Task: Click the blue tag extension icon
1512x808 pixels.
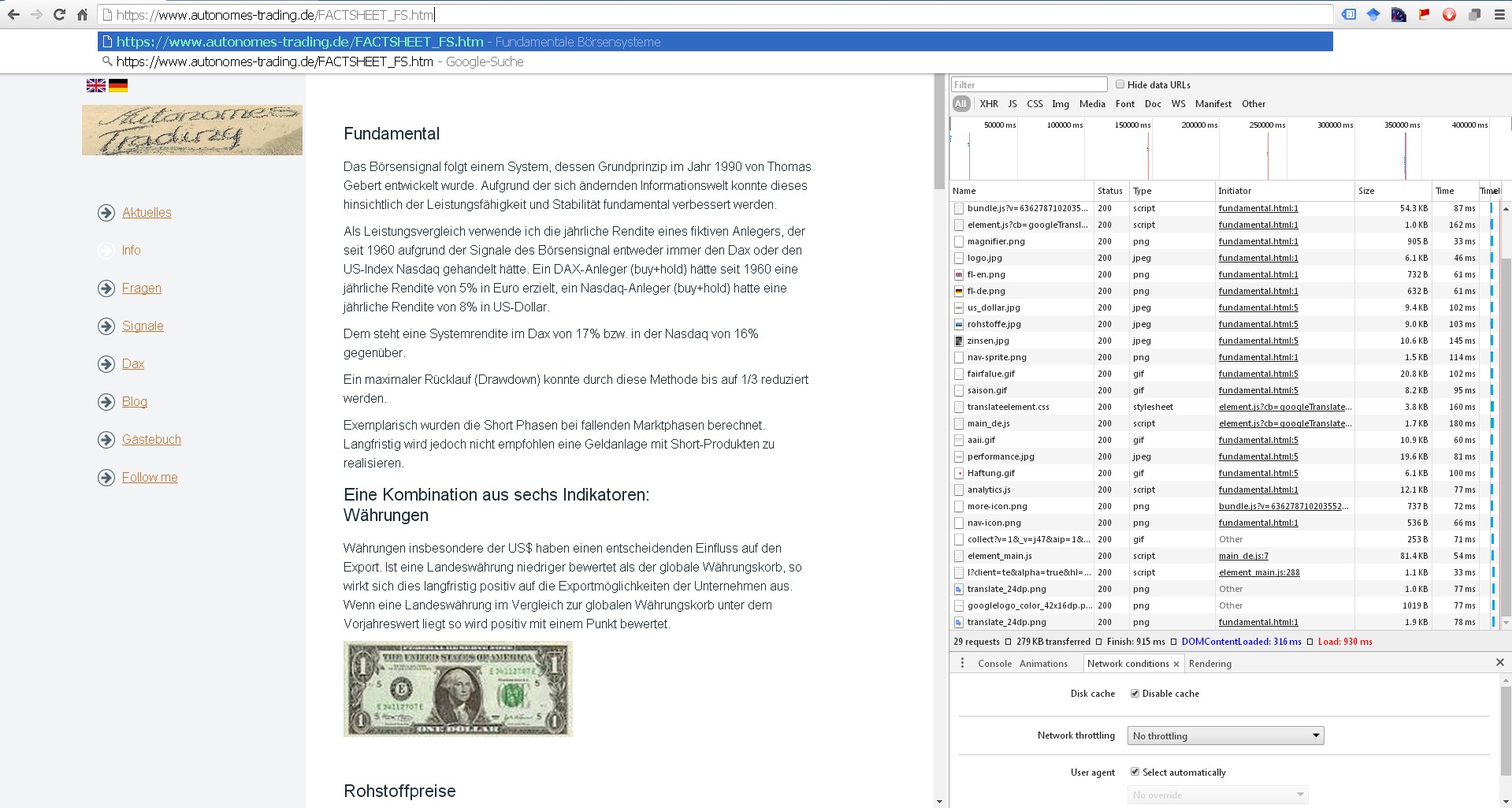Action: click(x=1349, y=14)
